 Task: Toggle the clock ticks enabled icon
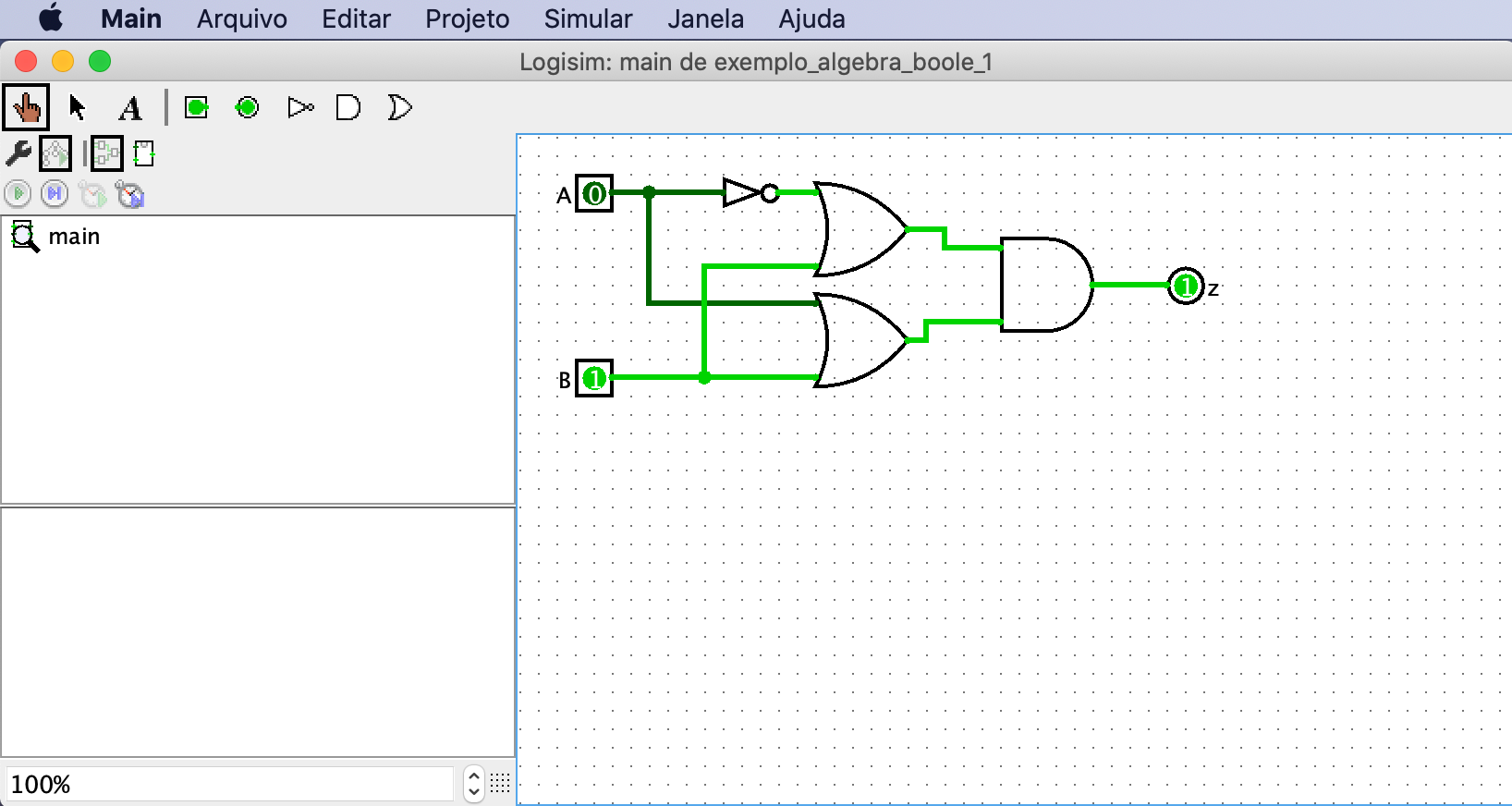coord(92,194)
